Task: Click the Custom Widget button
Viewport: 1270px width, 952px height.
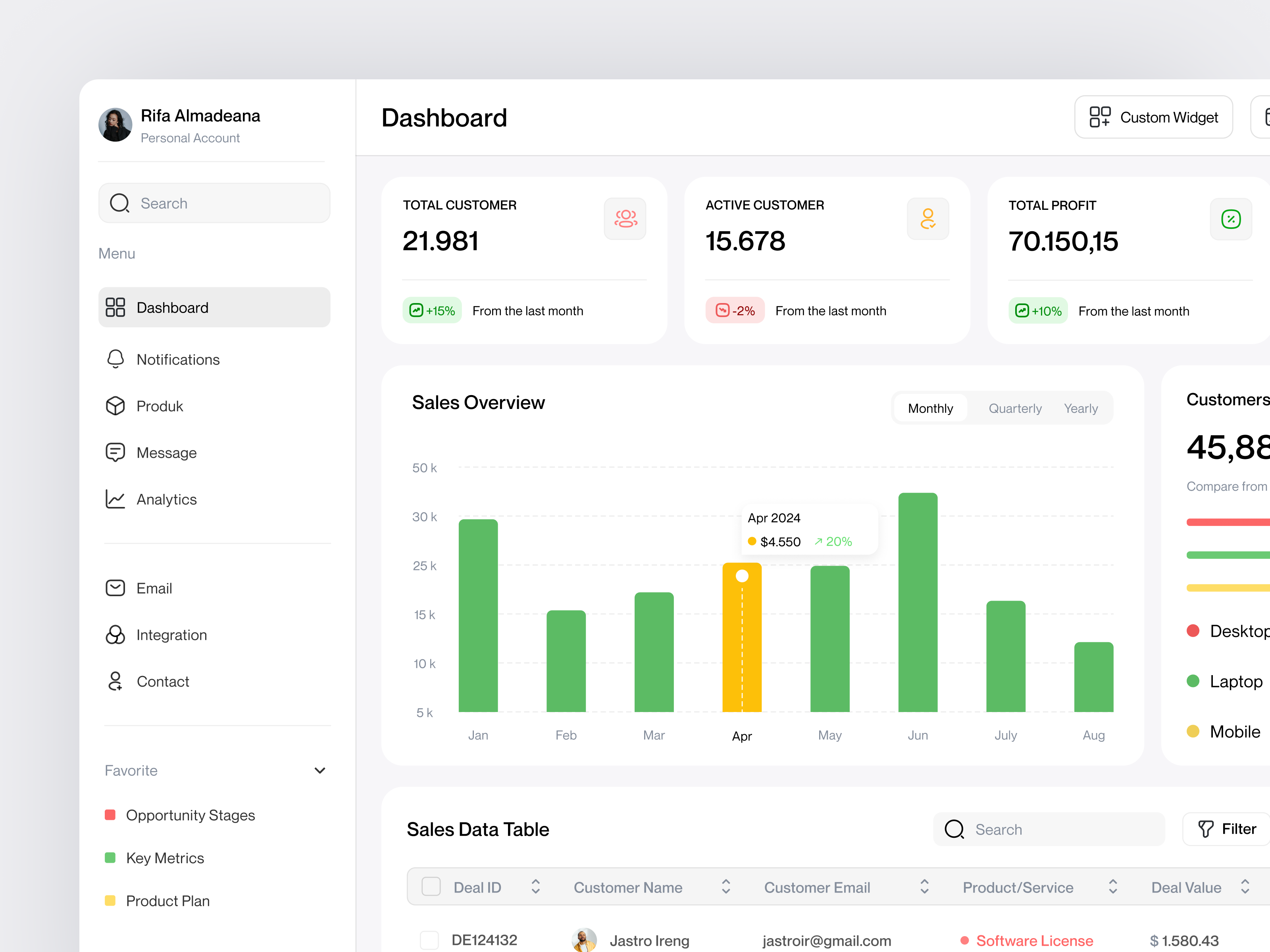Action: [x=1153, y=117]
